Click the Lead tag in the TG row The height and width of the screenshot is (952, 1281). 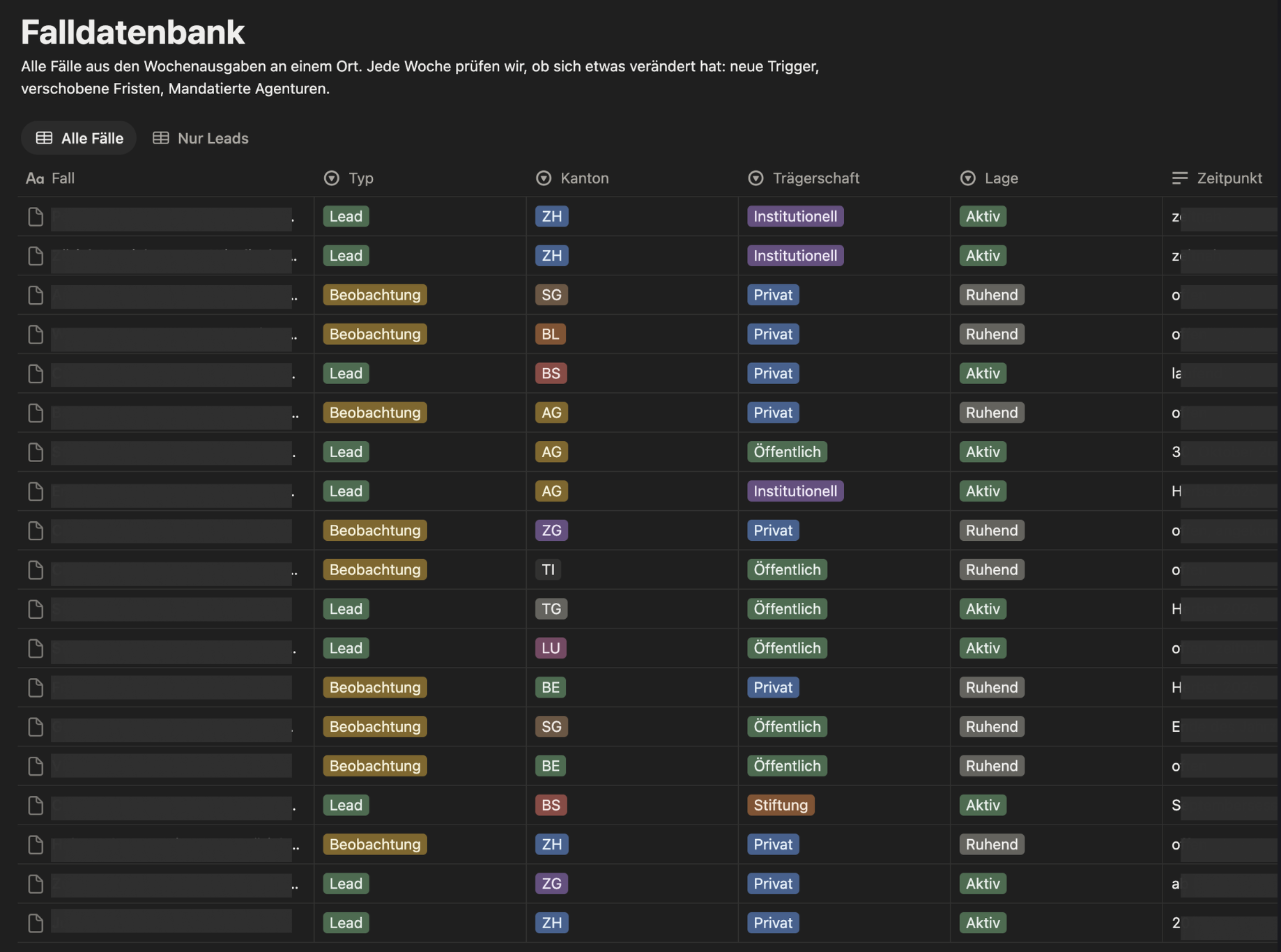point(346,608)
